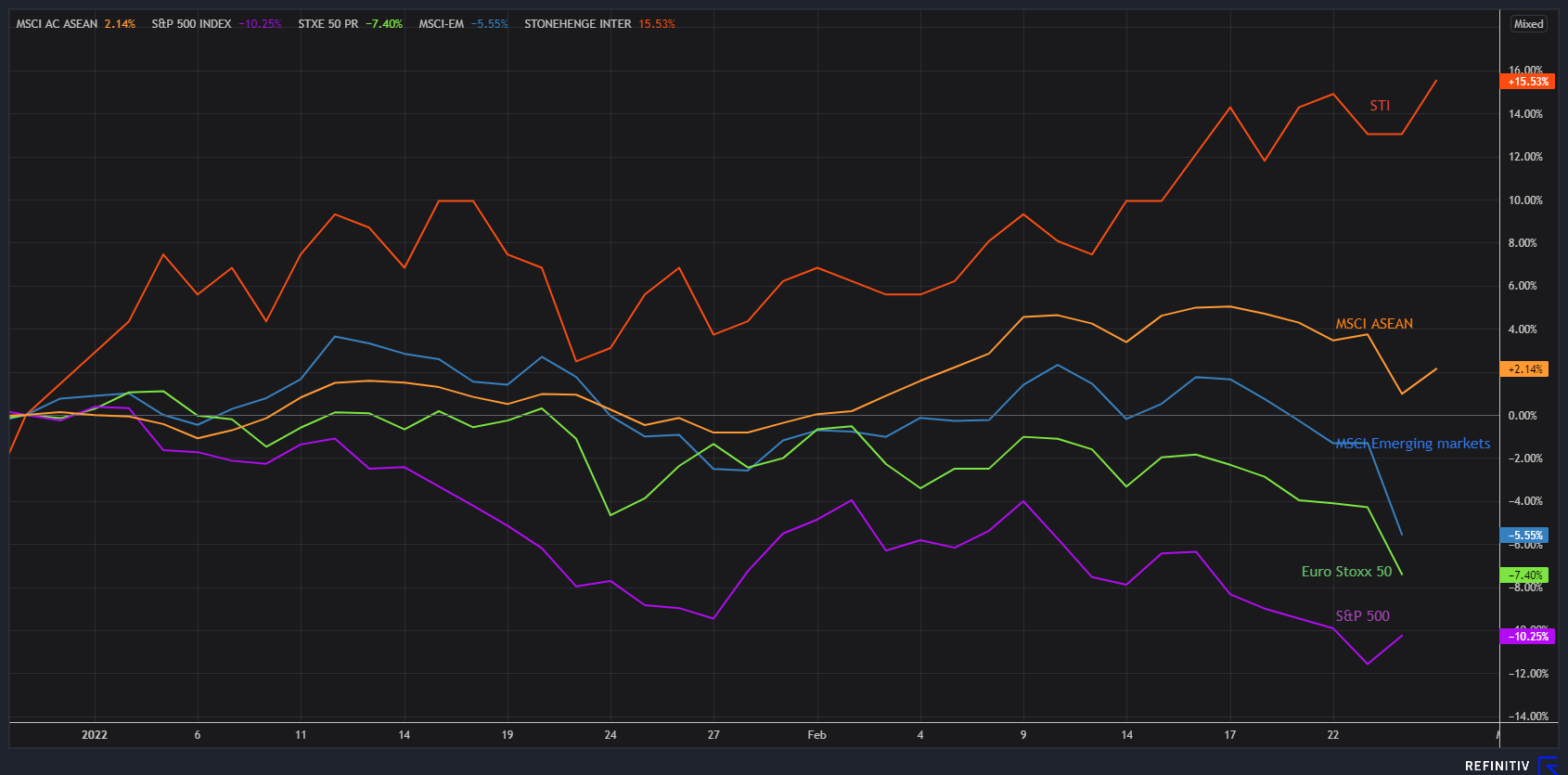The height and width of the screenshot is (775, 1568).
Task: Click the STI chart annotation label
Action: (1380, 106)
